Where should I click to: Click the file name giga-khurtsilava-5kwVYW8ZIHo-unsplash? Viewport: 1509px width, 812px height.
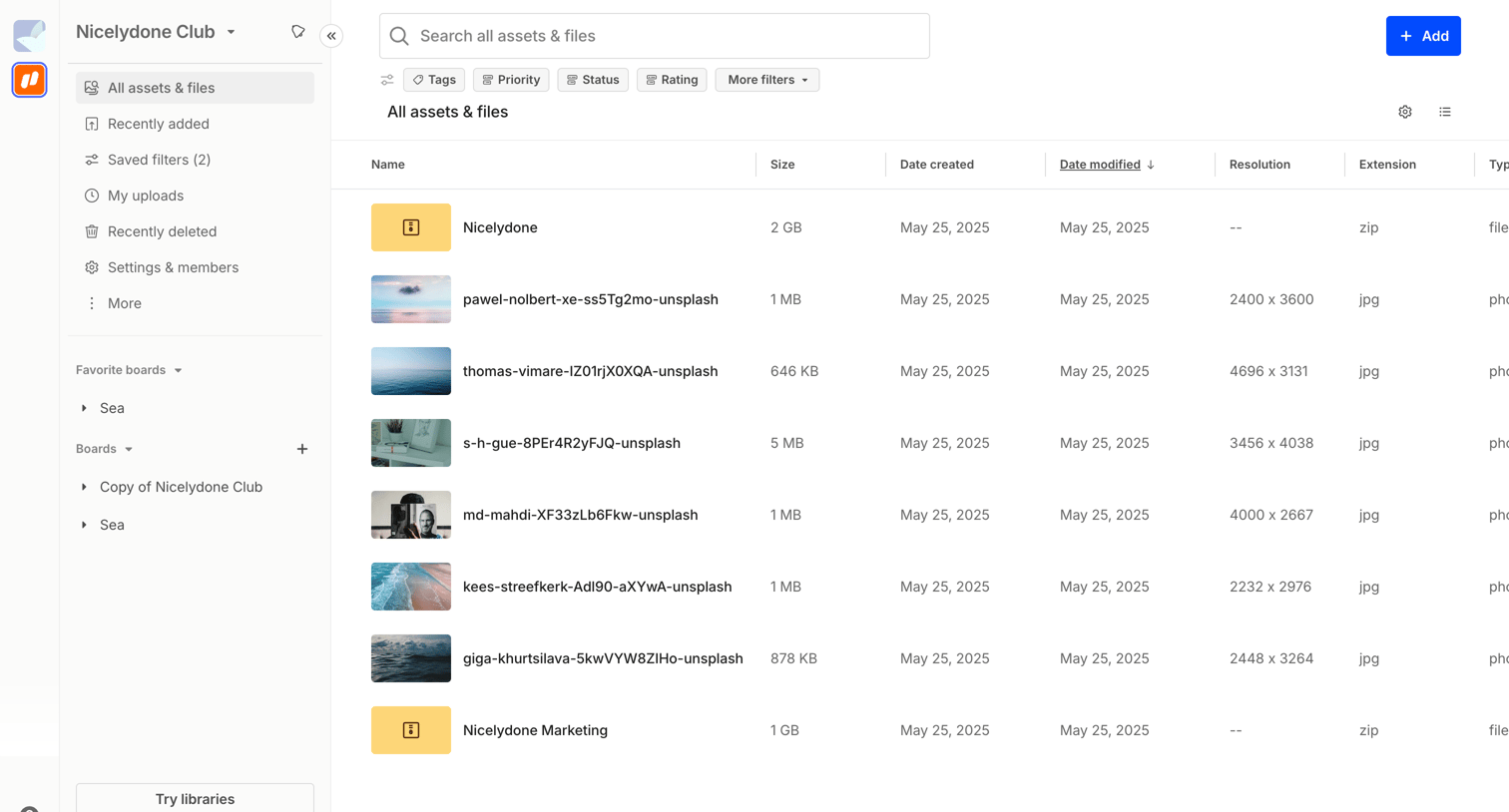tap(603, 658)
